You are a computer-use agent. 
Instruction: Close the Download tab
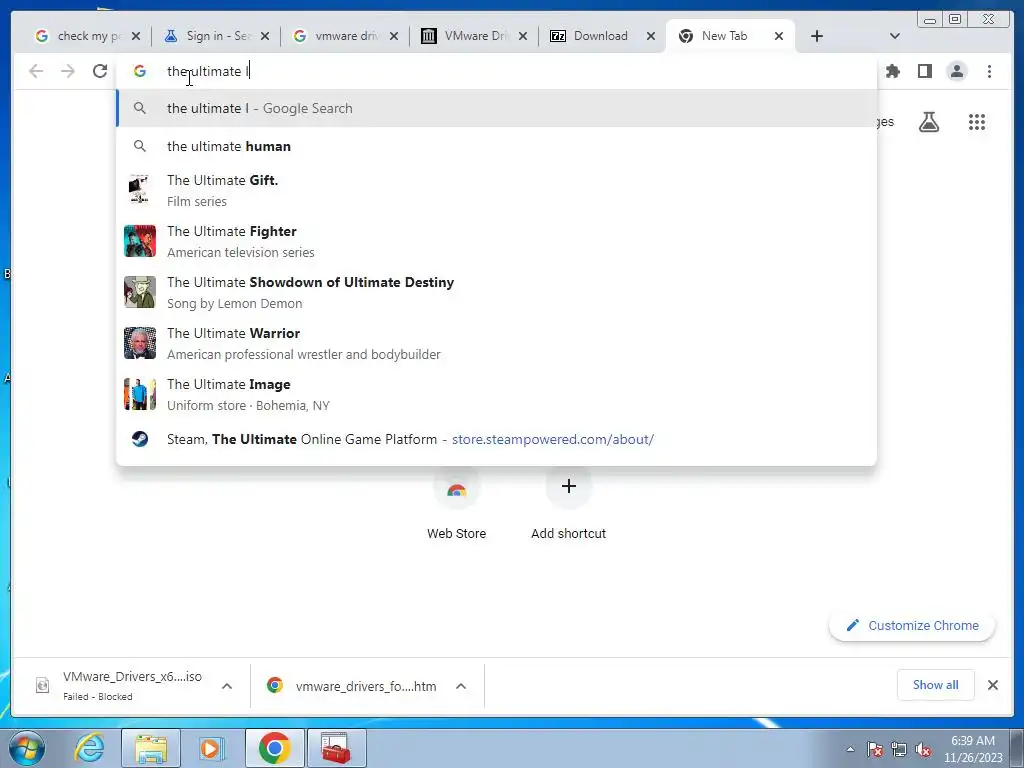650,36
